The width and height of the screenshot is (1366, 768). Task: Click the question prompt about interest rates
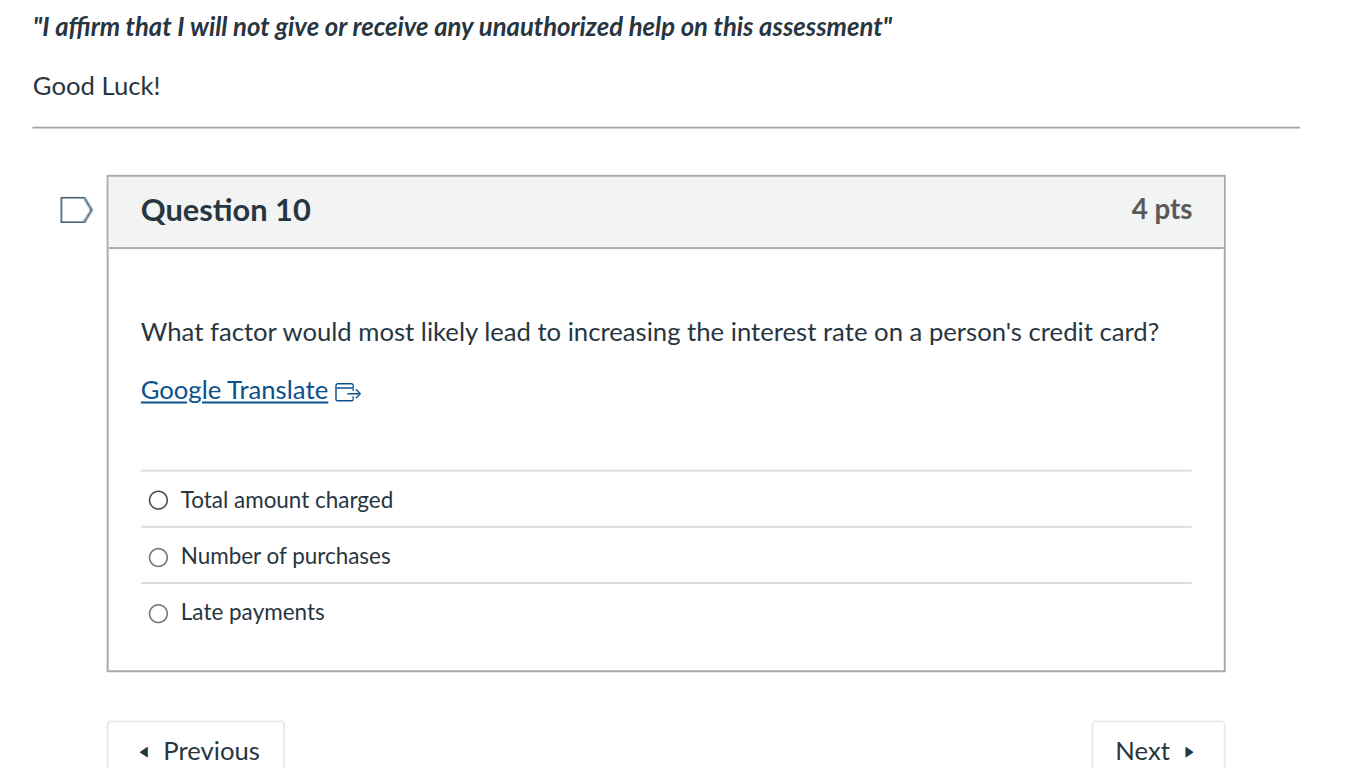click(x=649, y=332)
